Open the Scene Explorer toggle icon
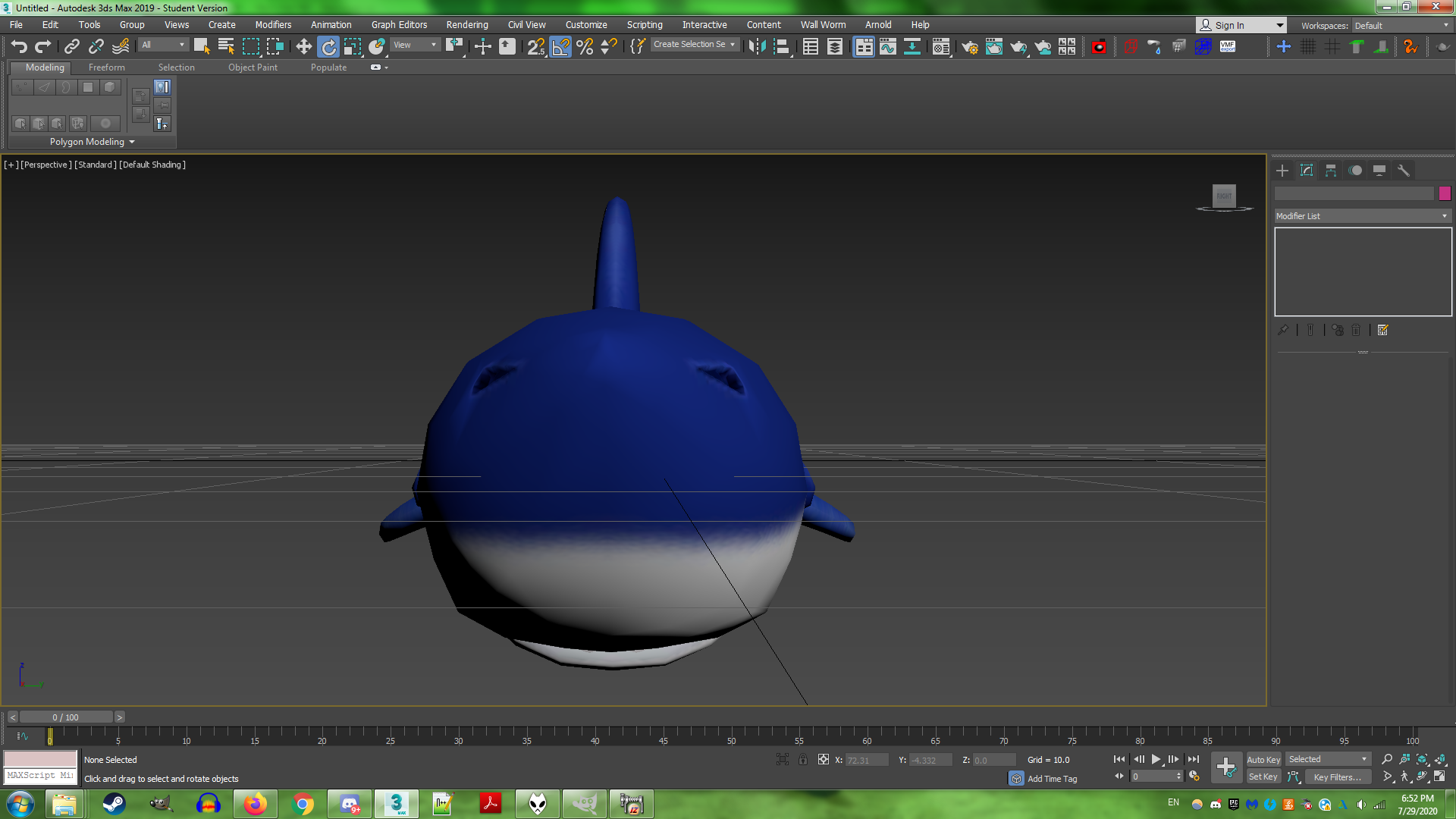Viewport: 1456px width, 819px height. click(x=811, y=47)
